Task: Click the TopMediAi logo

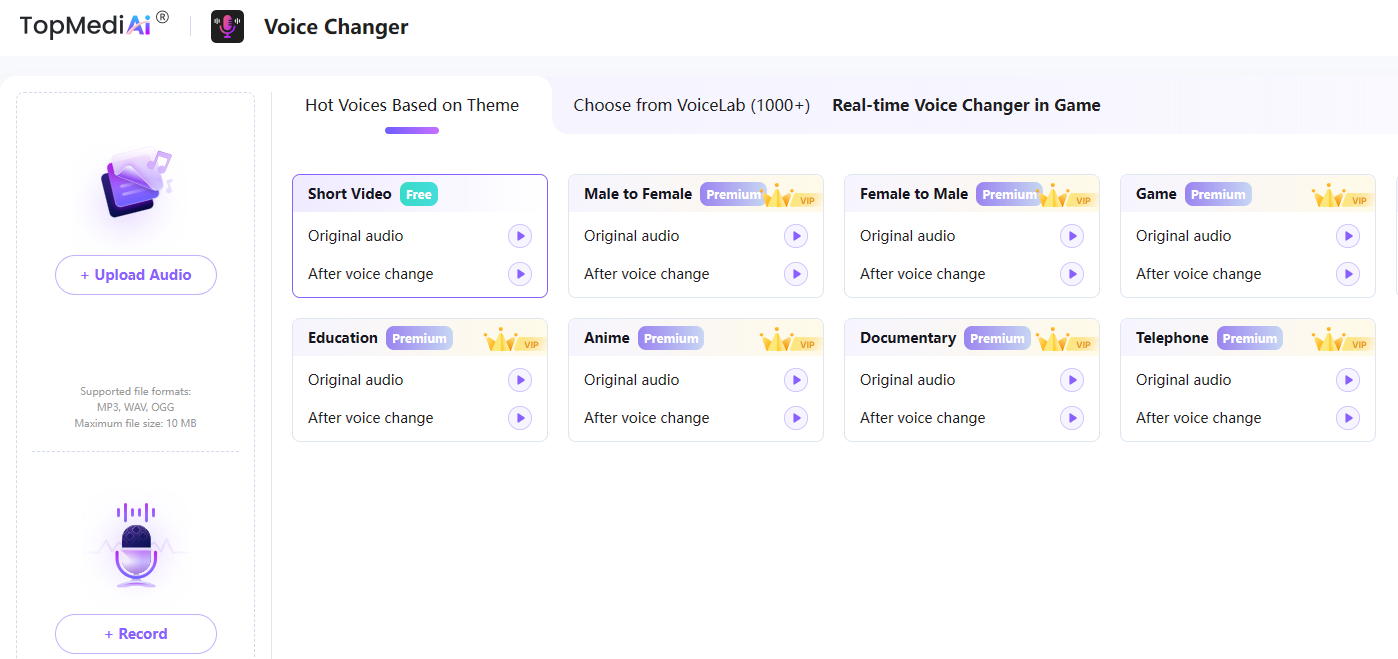Action: click(94, 25)
